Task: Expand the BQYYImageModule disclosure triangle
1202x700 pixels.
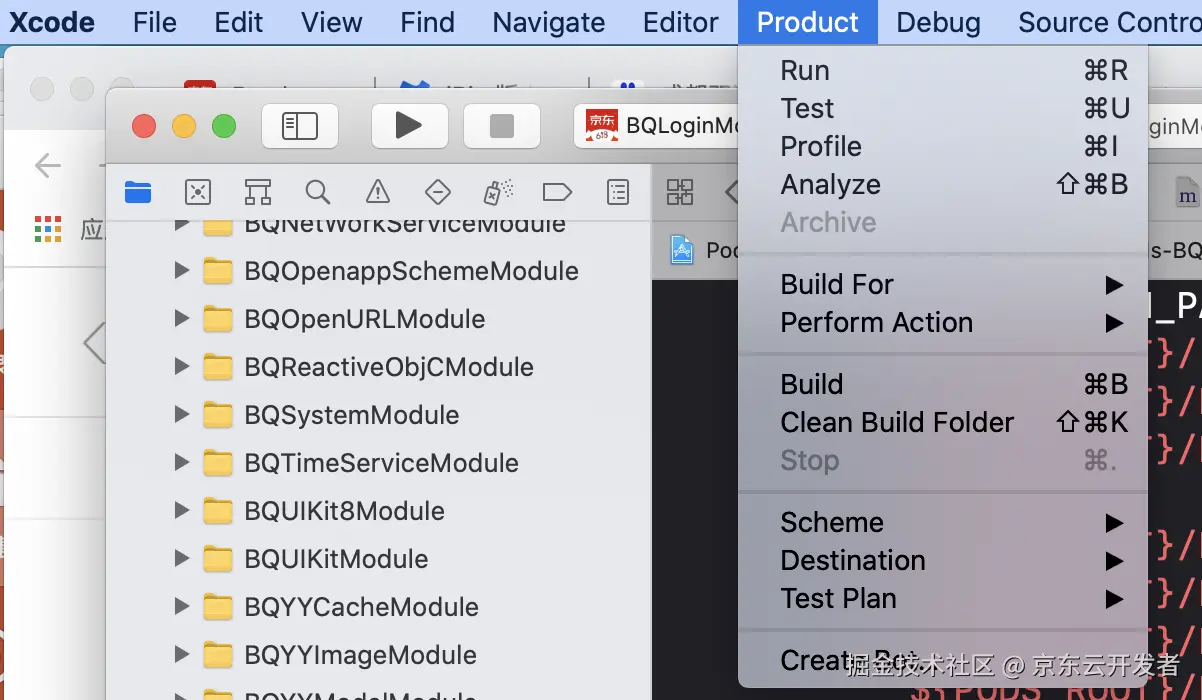Action: pos(181,654)
